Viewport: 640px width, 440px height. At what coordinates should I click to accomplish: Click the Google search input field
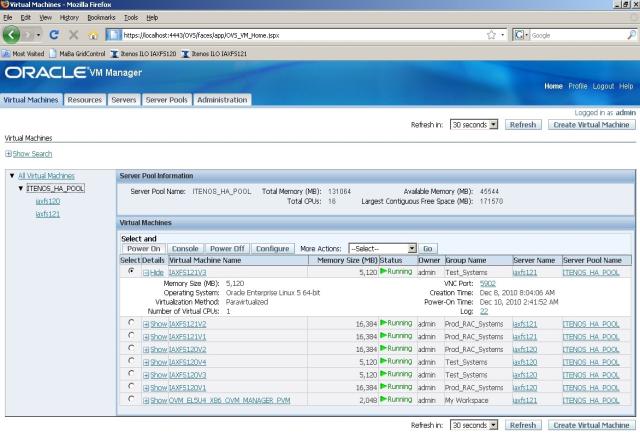(x=578, y=36)
